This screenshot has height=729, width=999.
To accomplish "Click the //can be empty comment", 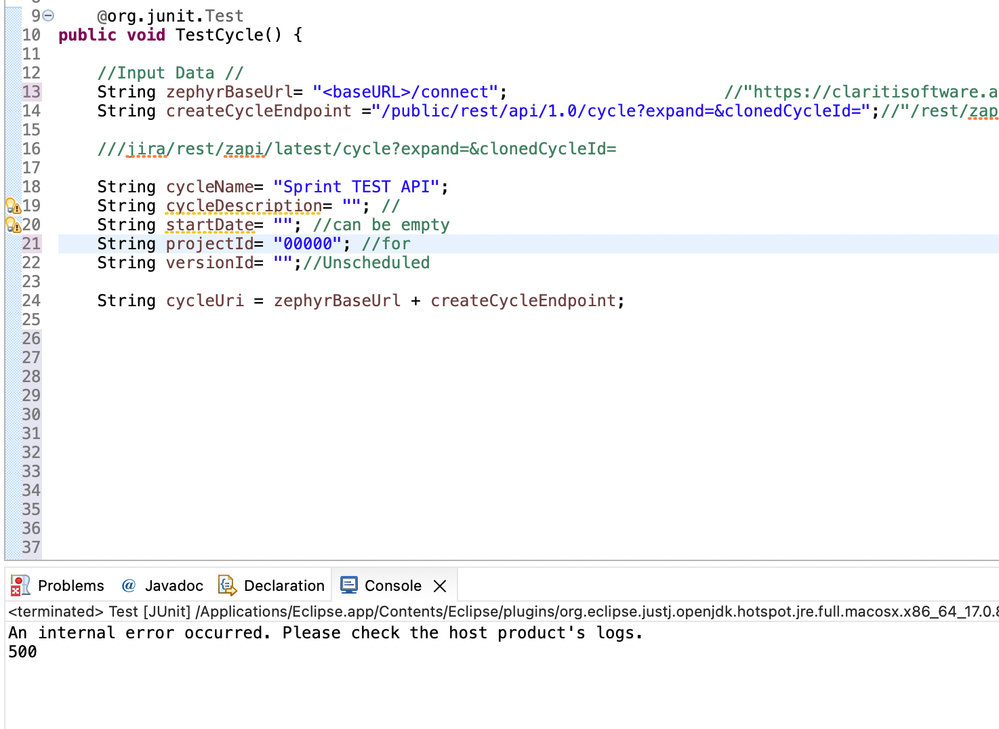I will [x=381, y=225].
